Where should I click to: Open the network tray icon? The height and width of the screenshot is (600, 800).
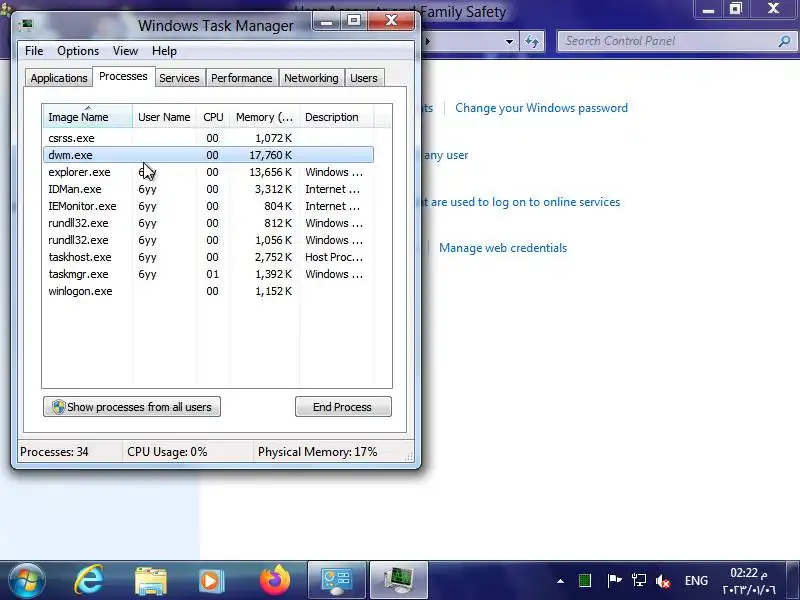pos(639,580)
